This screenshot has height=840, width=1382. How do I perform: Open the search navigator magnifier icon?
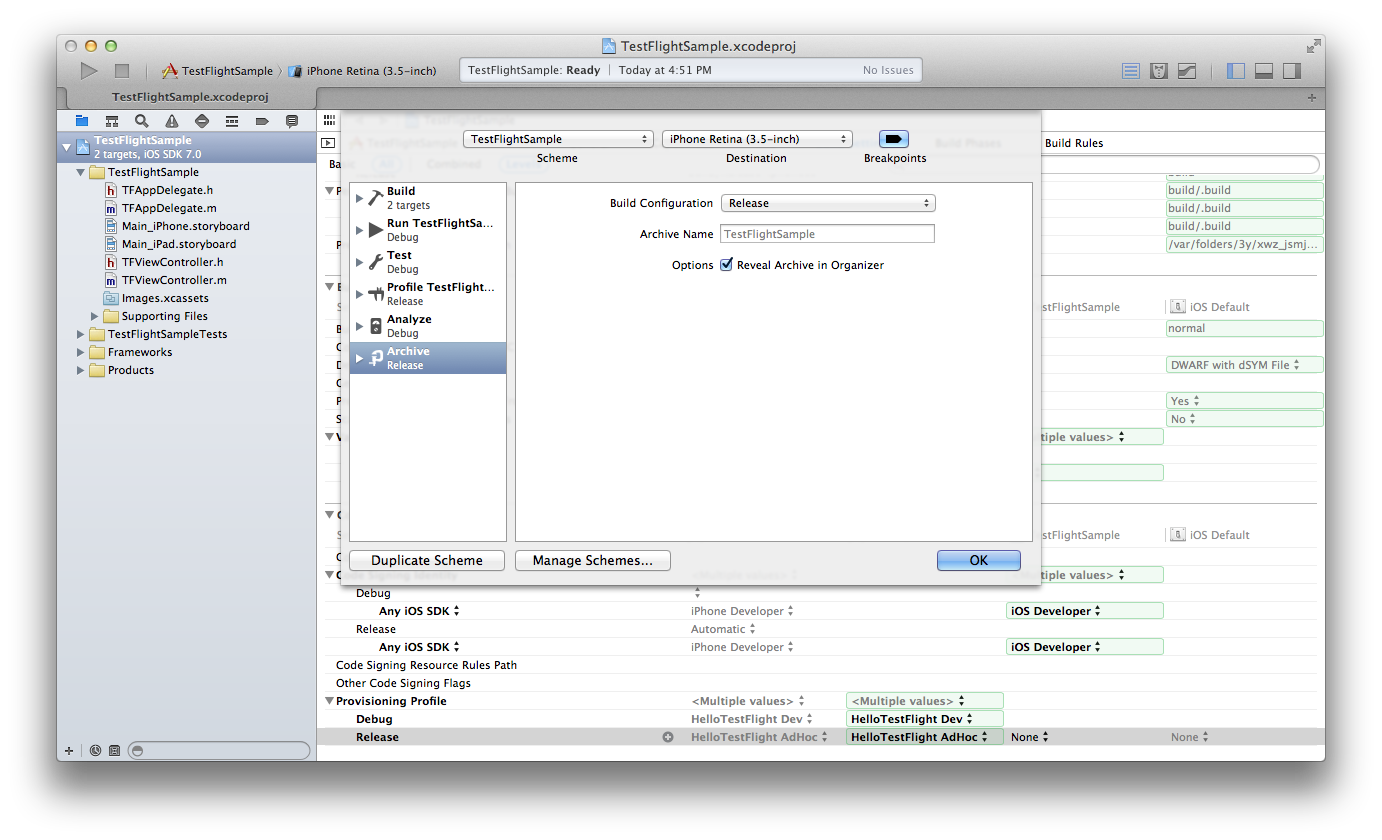(142, 121)
